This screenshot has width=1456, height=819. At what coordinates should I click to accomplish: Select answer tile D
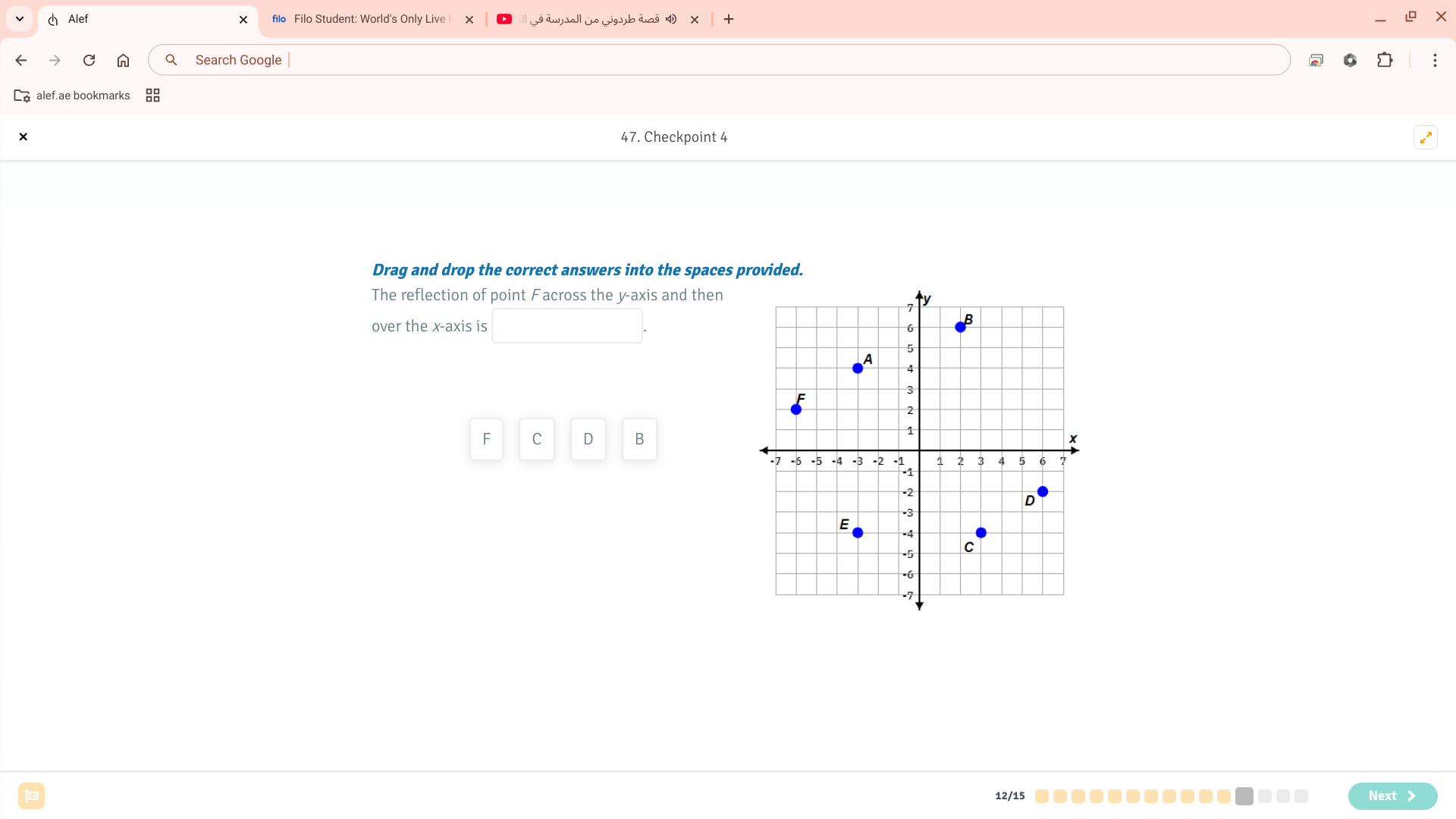(x=588, y=439)
